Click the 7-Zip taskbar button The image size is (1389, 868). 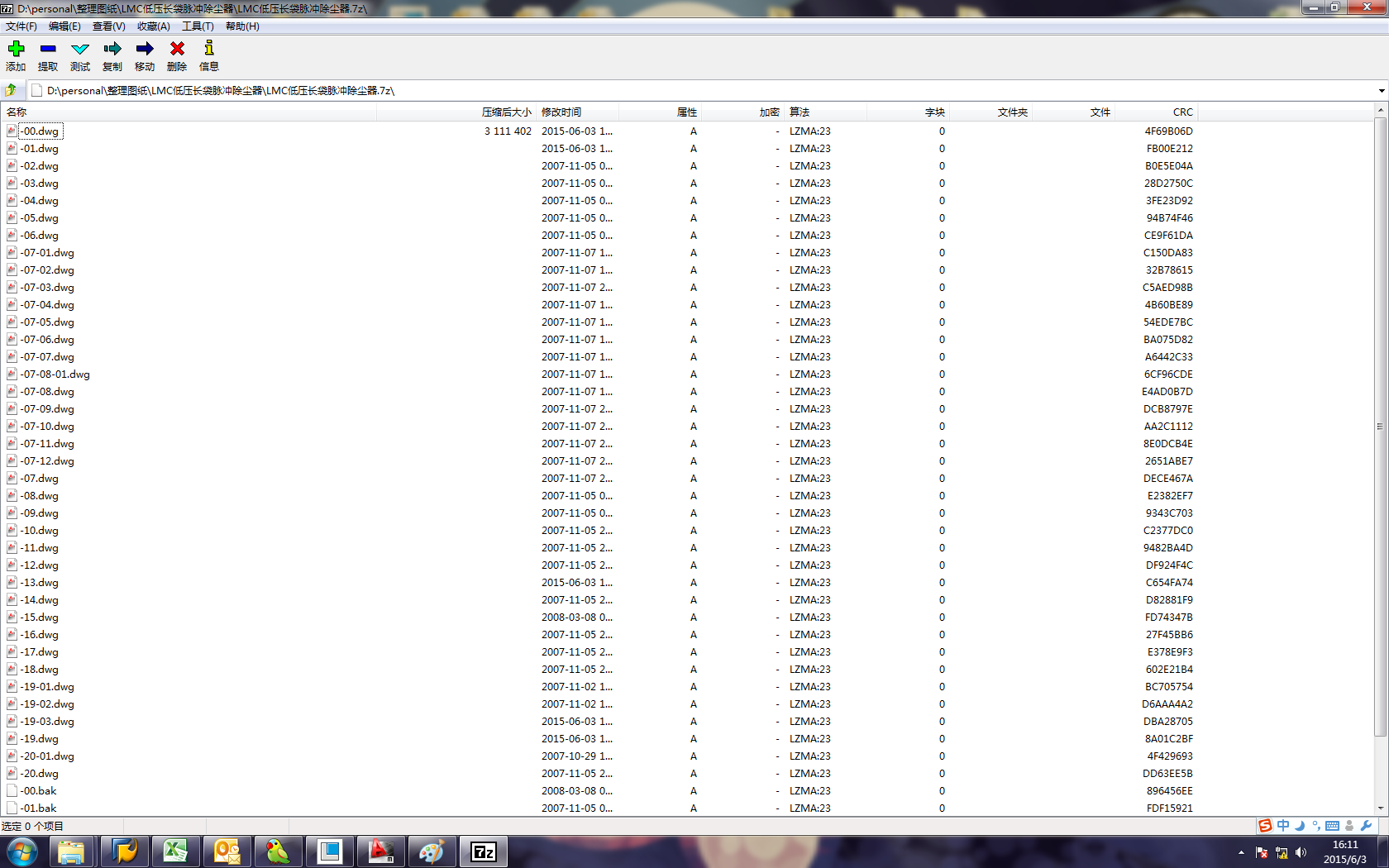[484, 852]
